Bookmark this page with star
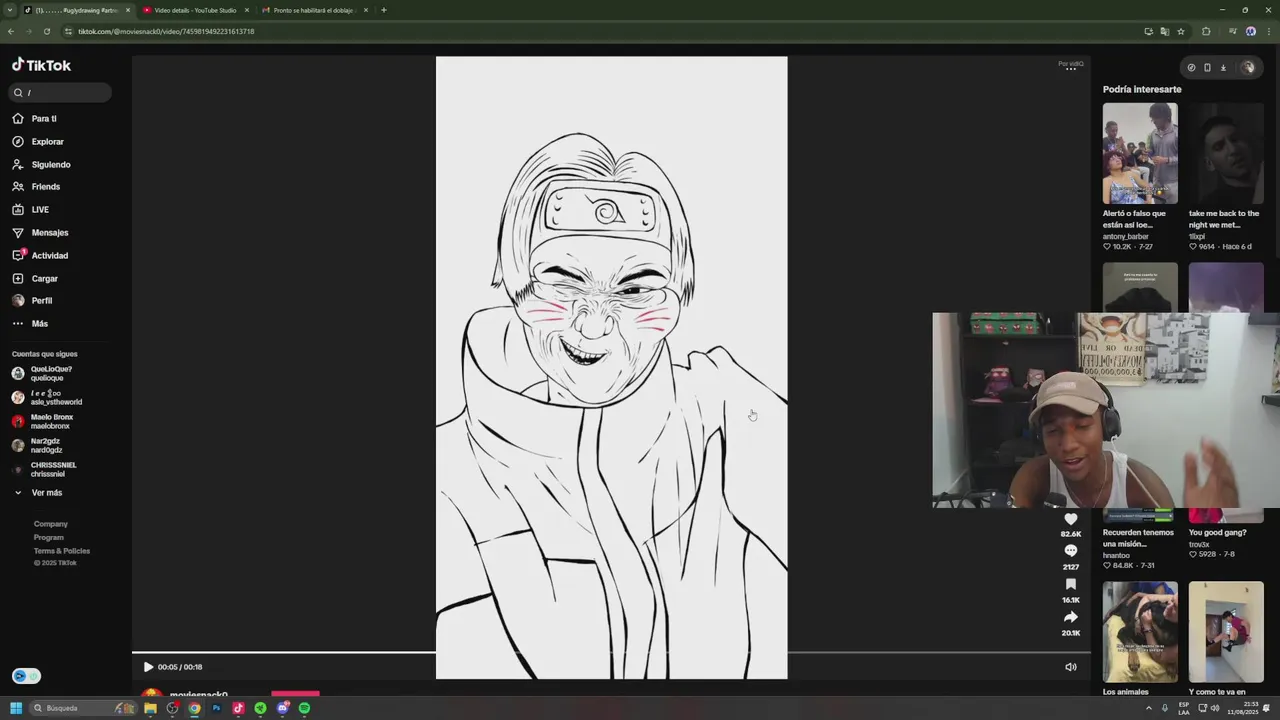The image size is (1280, 720). pos(1181,31)
